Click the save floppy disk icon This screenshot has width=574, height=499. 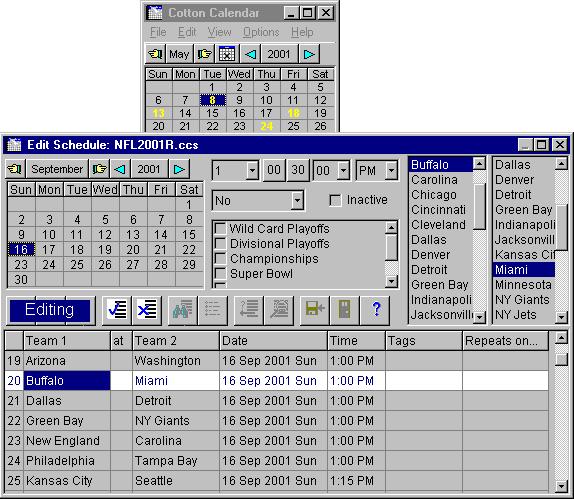pyautogui.click(x=314, y=310)
